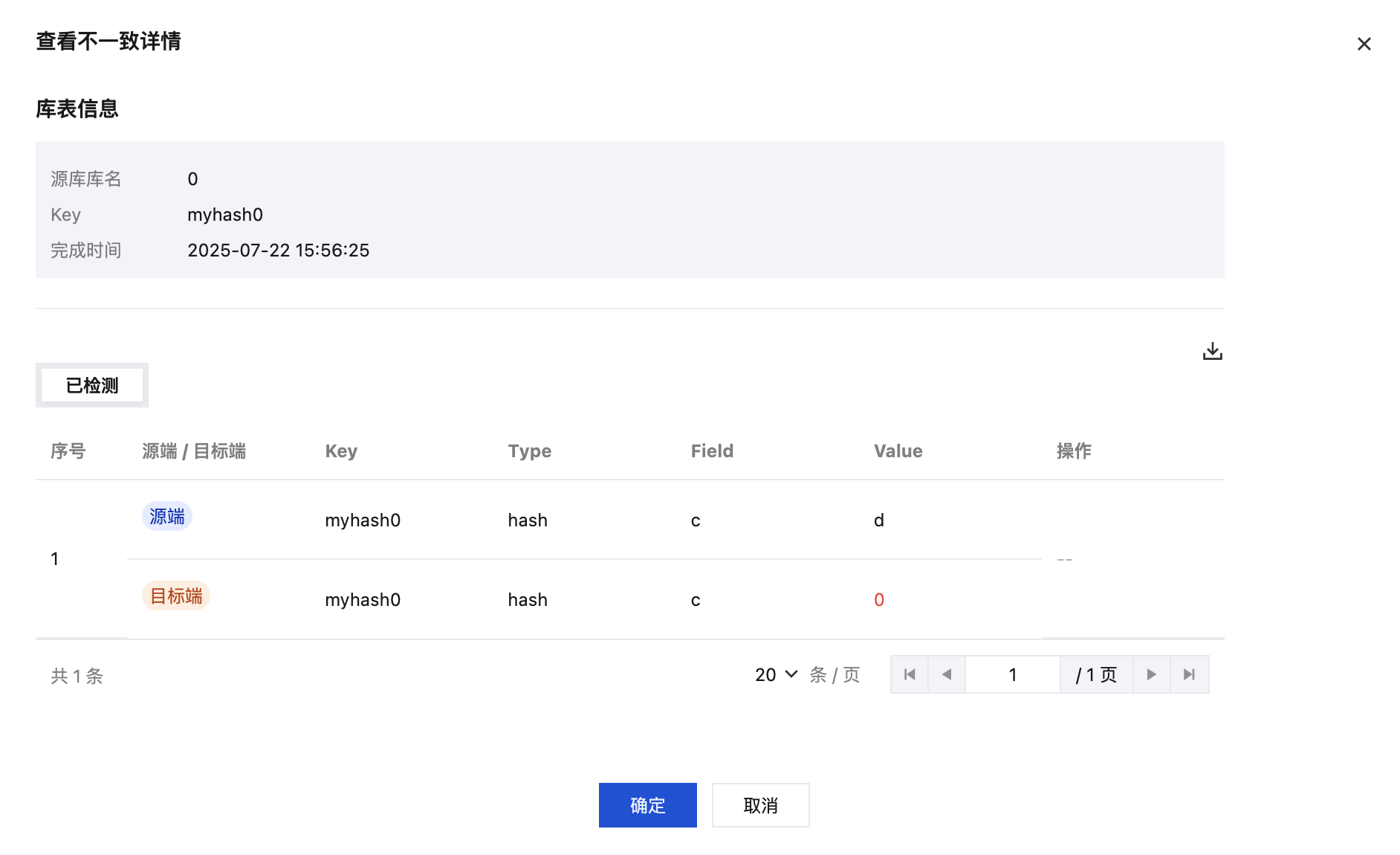Image resolution: width=1400 pixels, height=855 pixels.
Task: Close the dialog with the X icon
Action: pyautogui.click(x=1364, y=44)
